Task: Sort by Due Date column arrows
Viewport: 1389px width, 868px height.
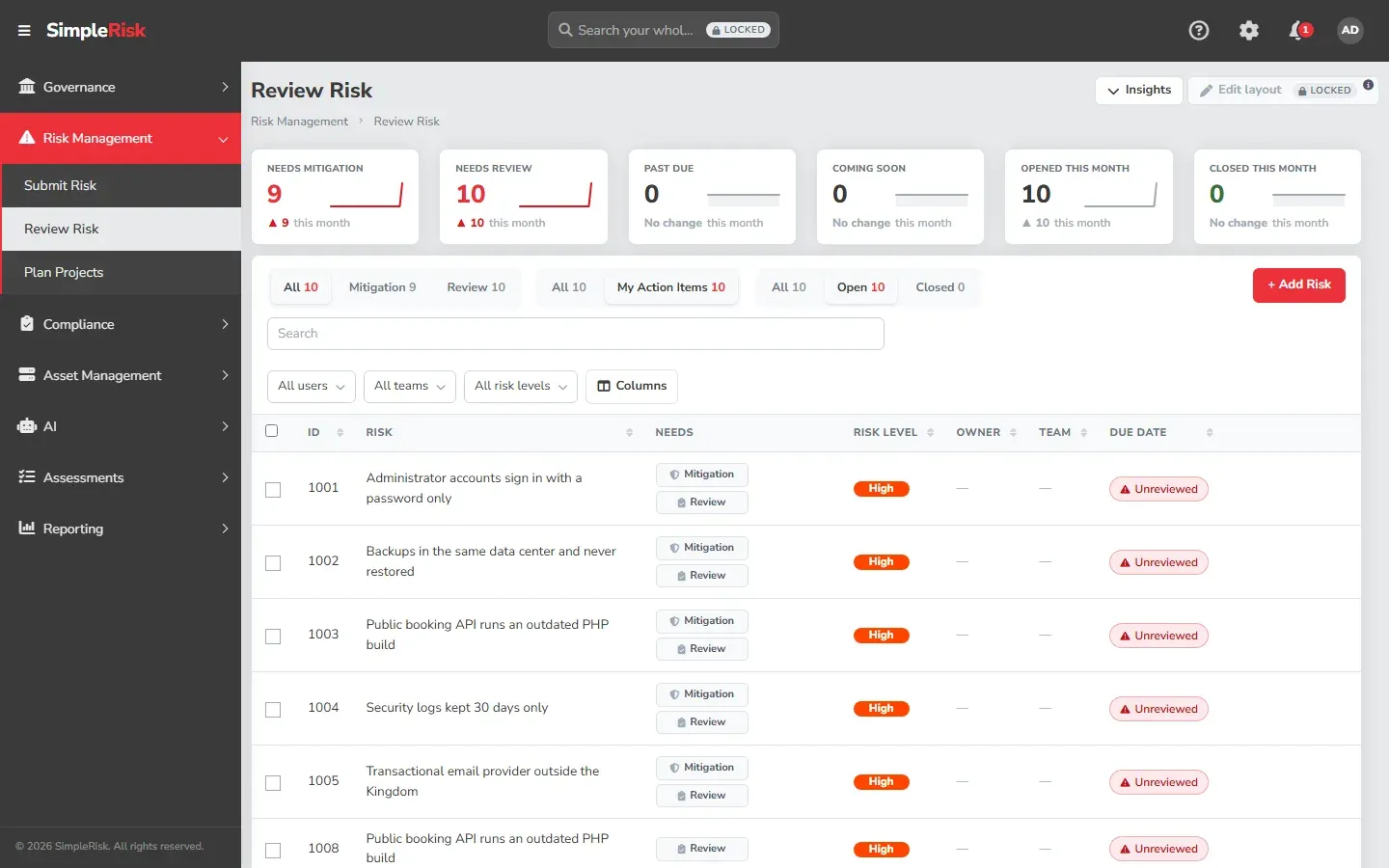Action: pyautogui.click(x=1210, y=433)
